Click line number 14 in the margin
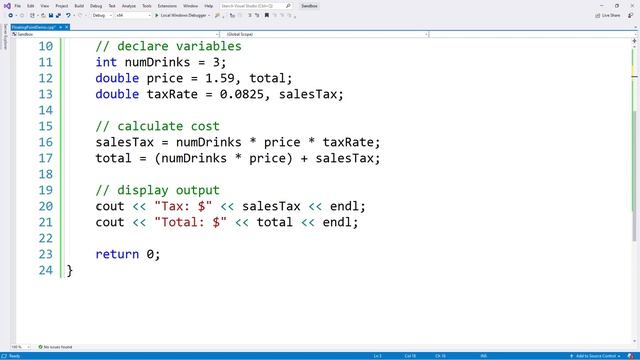 (x=45, y=110)
